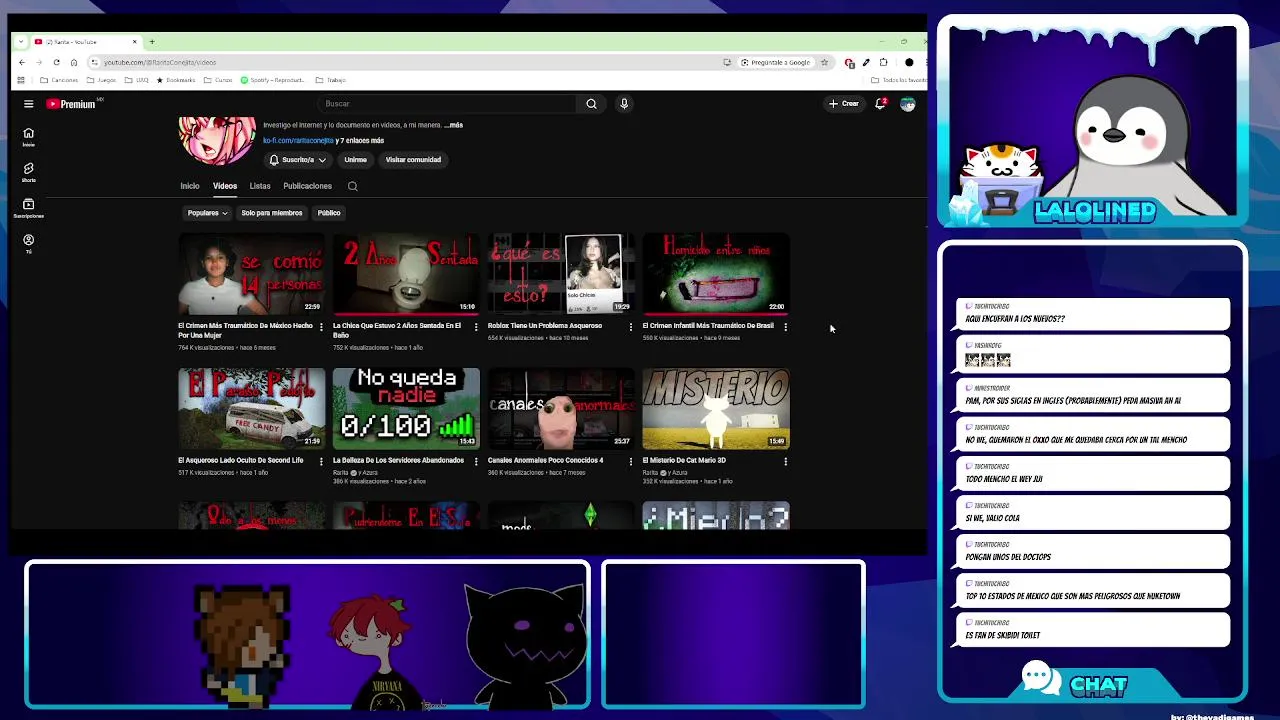Open options for Servidores Abandonados video

click(475, 461)
